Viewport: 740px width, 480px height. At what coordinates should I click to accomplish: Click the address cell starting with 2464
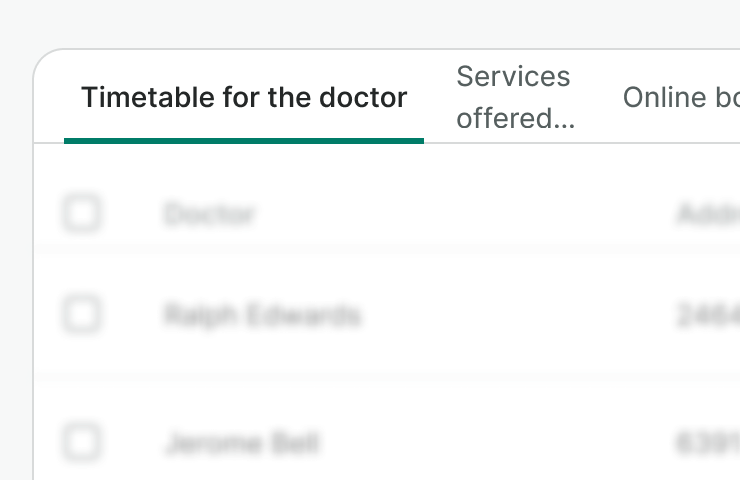(x=708, y=316)
